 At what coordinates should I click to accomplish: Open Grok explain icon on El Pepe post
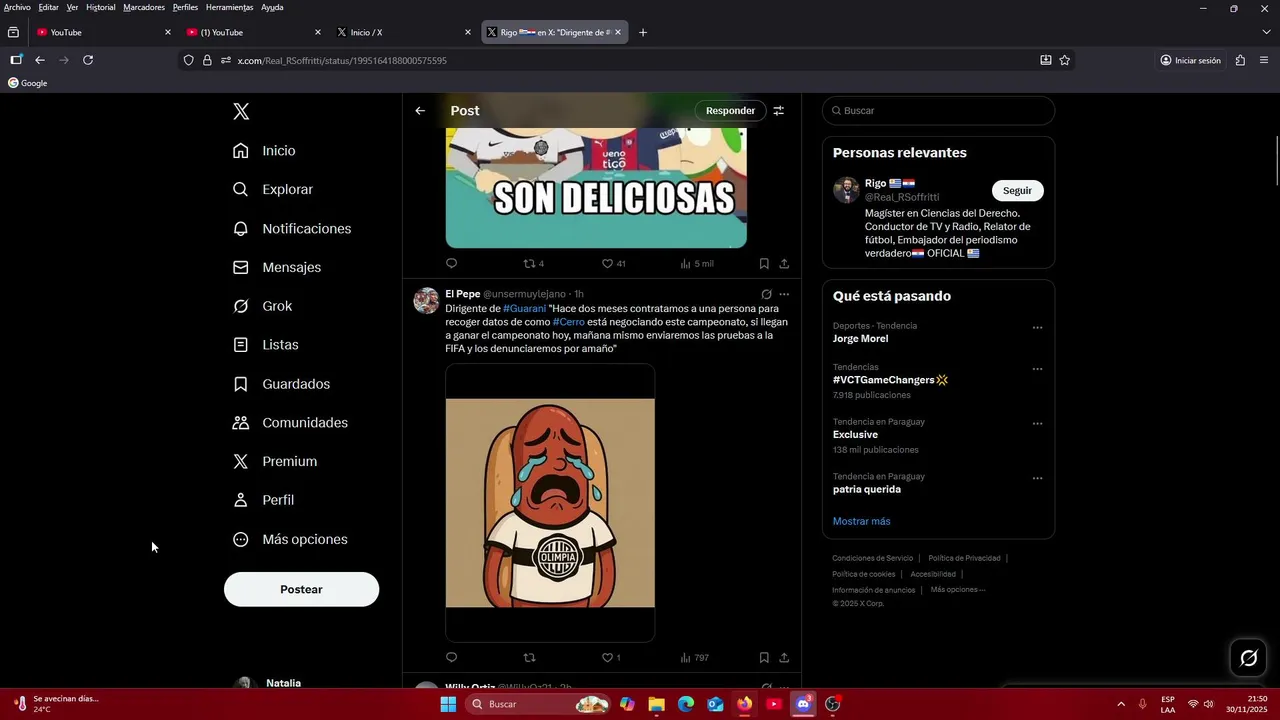[x=766, y=294]
